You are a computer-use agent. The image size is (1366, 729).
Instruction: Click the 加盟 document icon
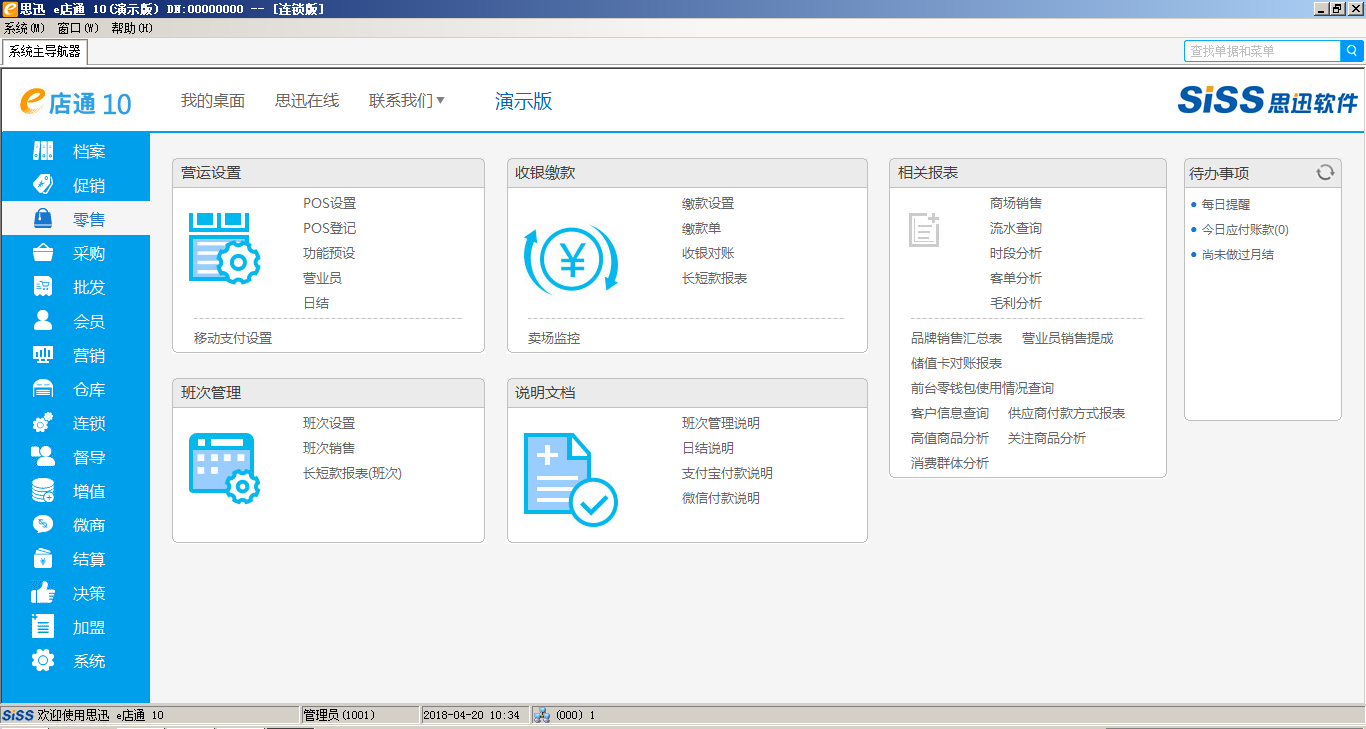tap(43, 627)
